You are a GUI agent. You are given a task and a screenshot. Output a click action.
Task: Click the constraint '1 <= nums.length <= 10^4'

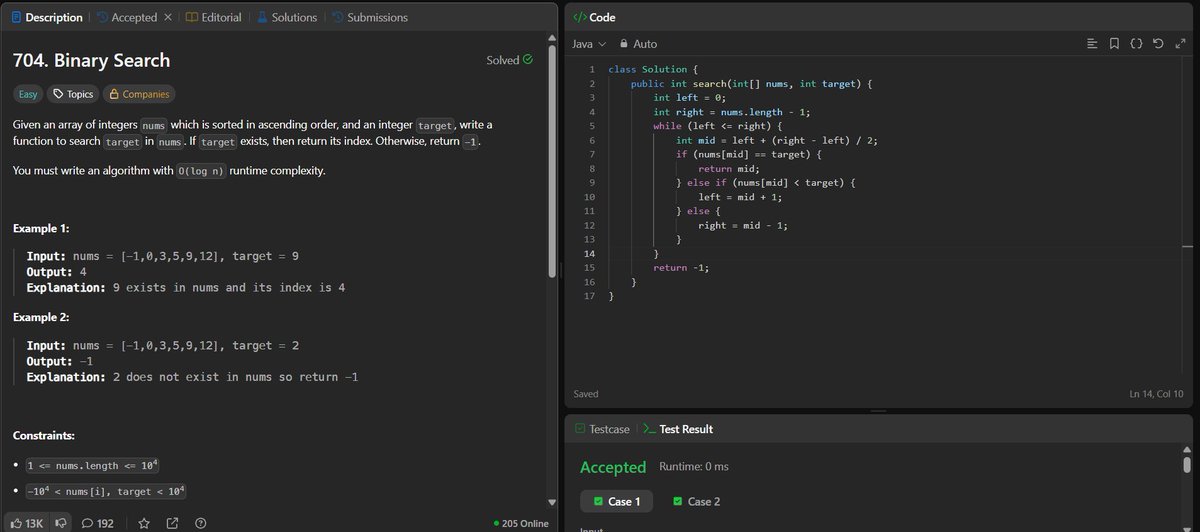point(93,466)
